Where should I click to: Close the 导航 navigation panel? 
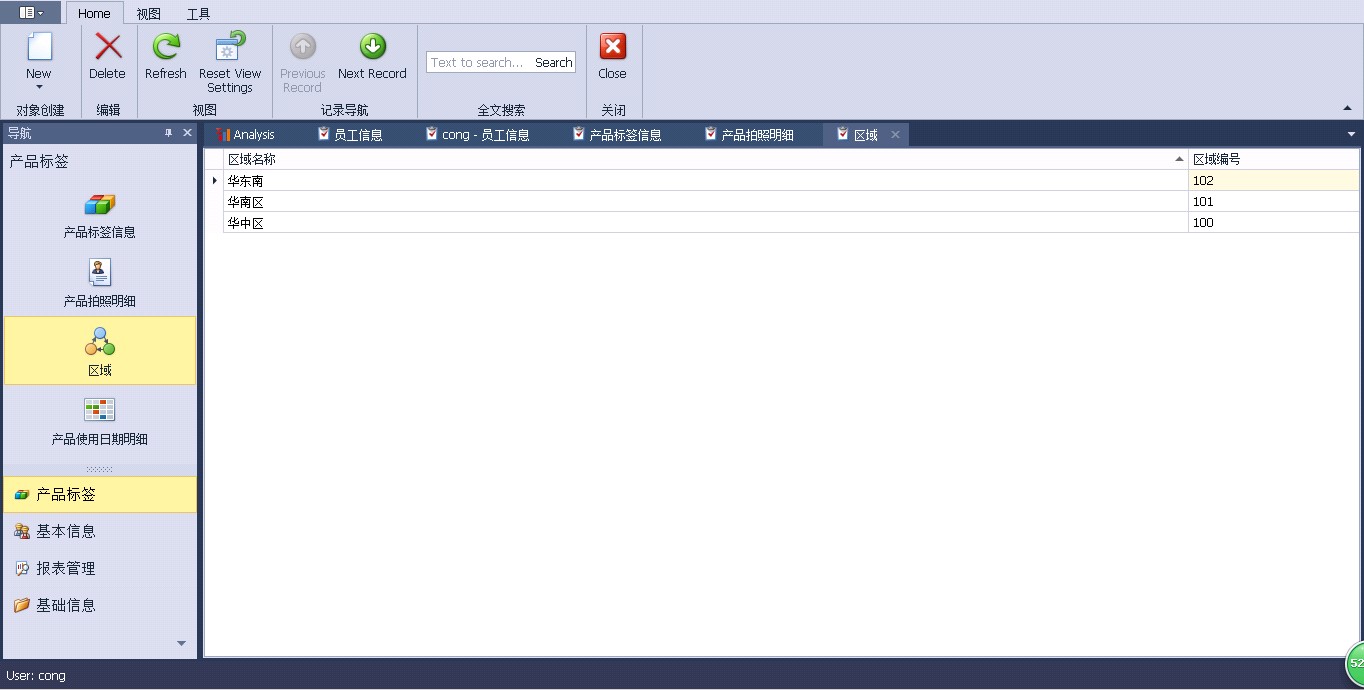point(187,133)
